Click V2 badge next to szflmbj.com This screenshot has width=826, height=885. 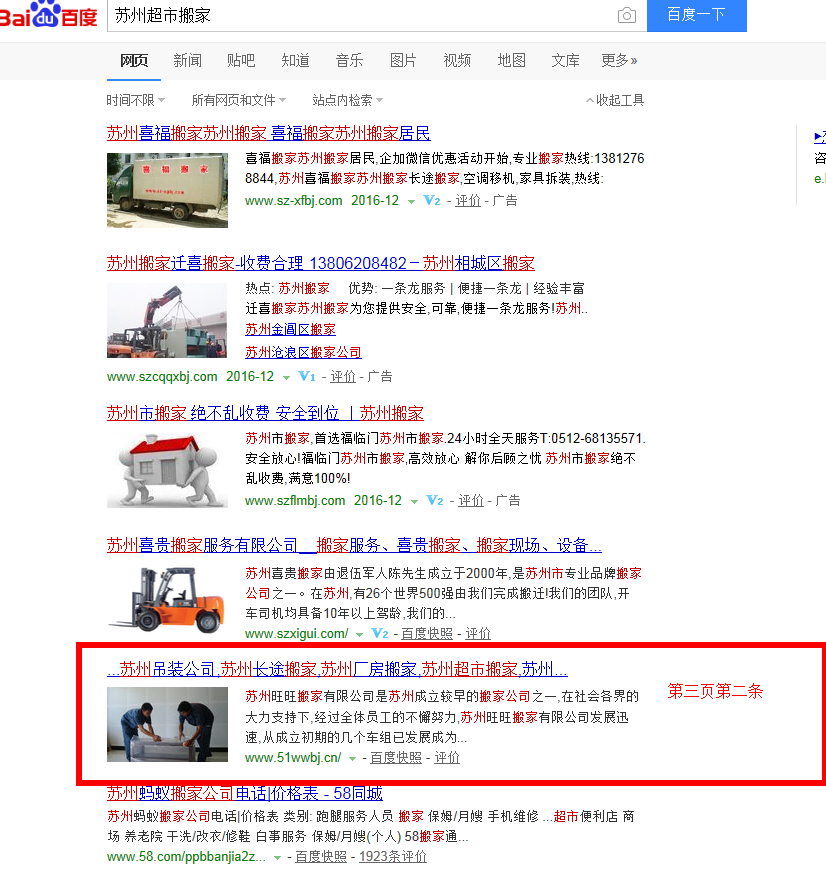(435, 501)
